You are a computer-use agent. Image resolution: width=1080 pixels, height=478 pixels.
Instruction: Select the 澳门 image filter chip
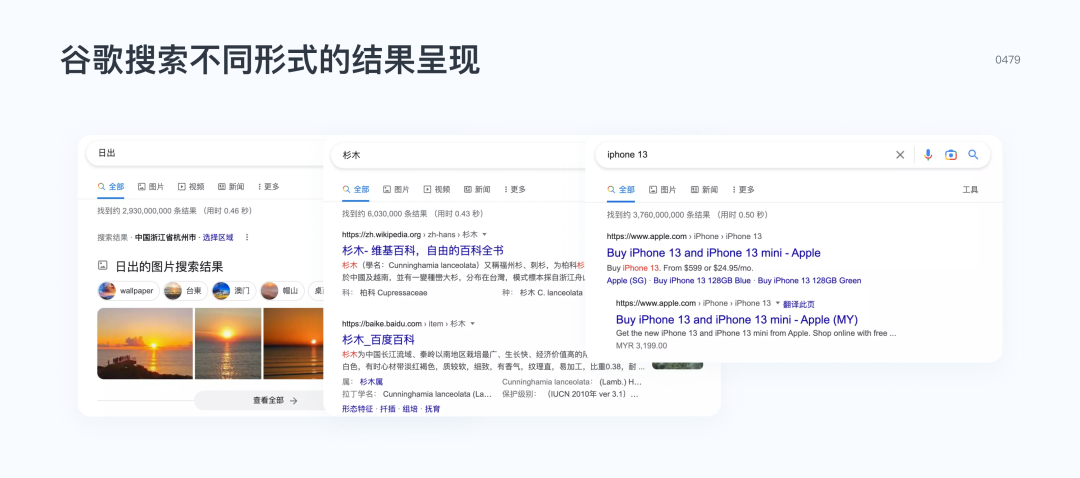click(x=233, y=291)
